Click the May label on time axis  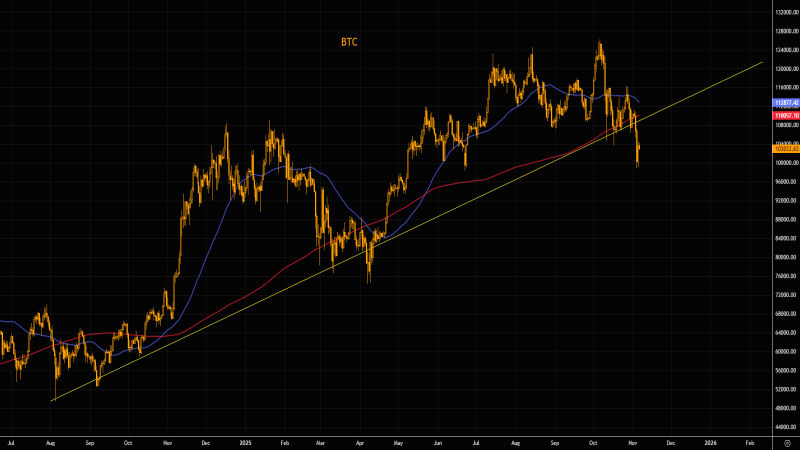coord(399,440)
